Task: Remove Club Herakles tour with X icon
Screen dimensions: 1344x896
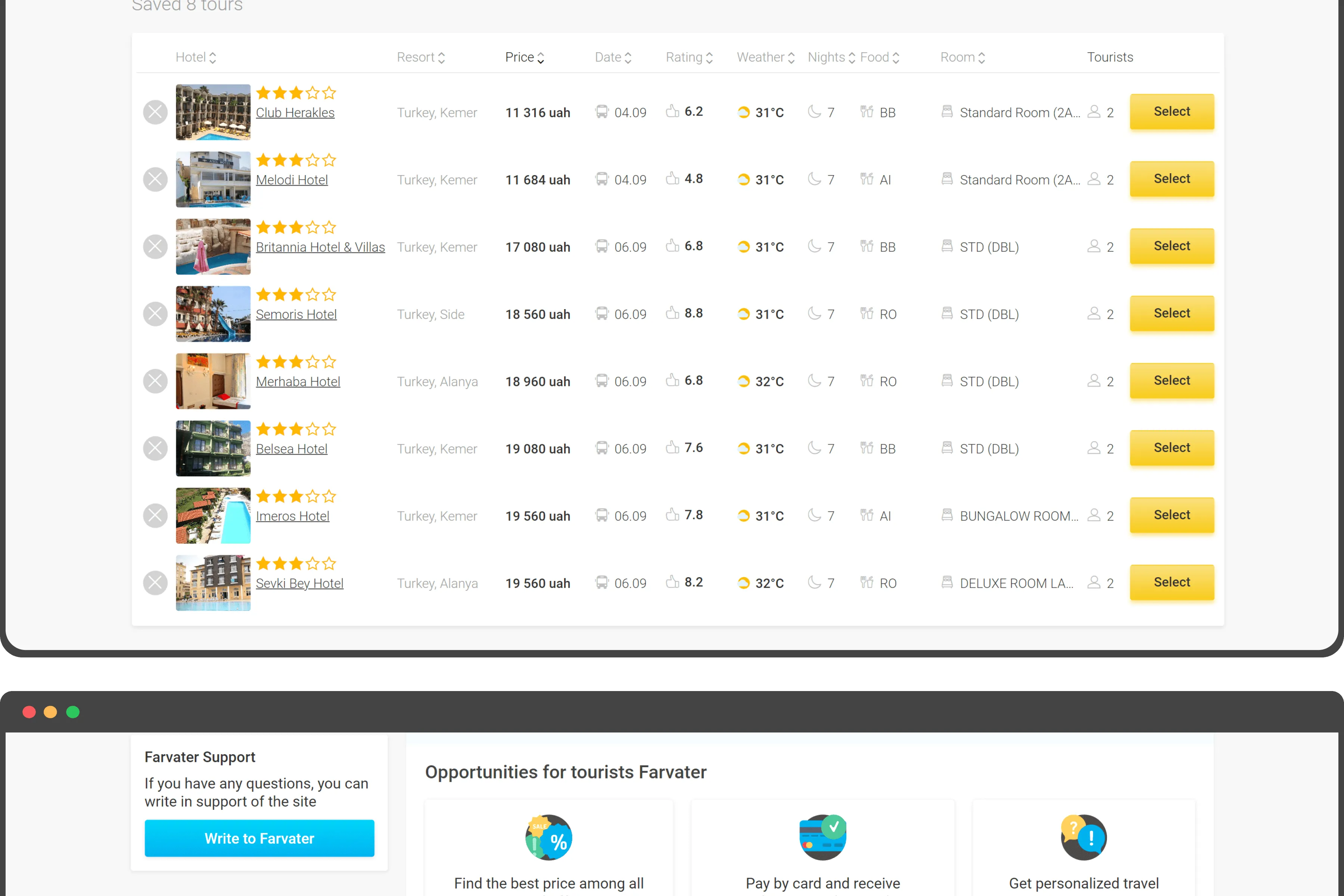Action: coord(155,112)
